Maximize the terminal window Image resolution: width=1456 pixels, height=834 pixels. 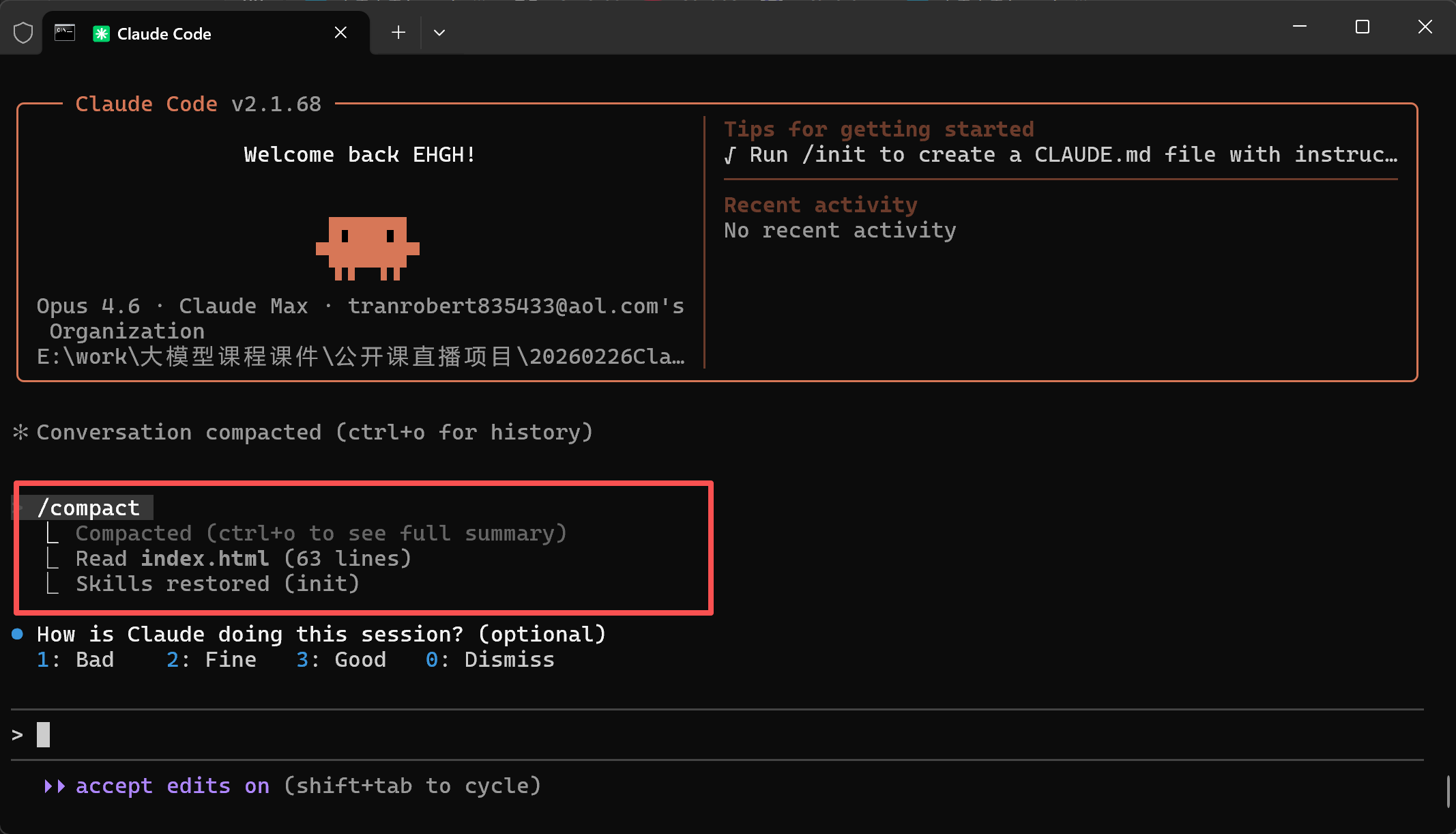pyautogui.click(x=1363, y=27)
